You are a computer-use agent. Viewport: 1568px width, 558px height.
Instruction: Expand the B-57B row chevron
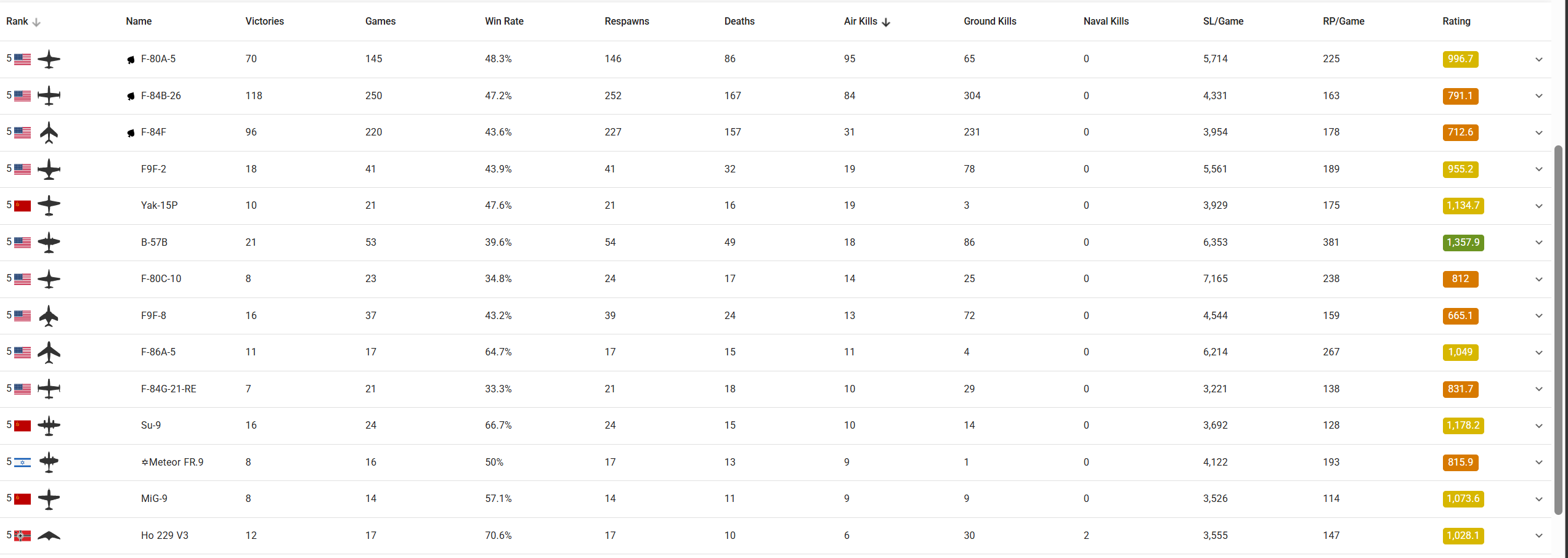click(x=1538, y=243)
